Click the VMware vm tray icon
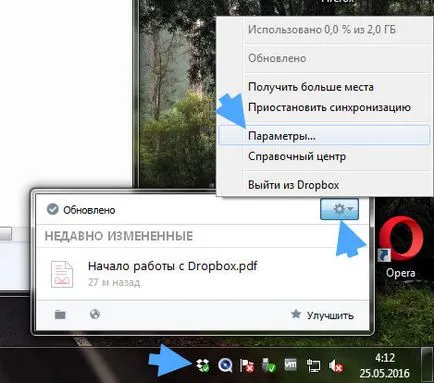Image resolution: width=434 pixels, height=383 pixels. 290,365
